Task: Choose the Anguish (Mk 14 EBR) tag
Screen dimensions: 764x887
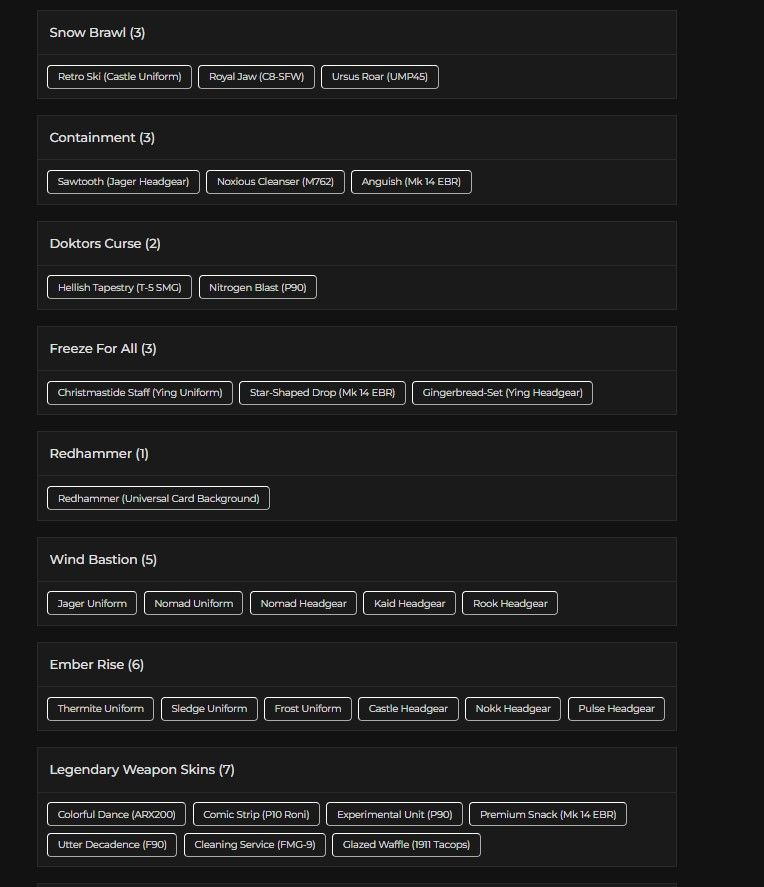Action: (411, 182)
